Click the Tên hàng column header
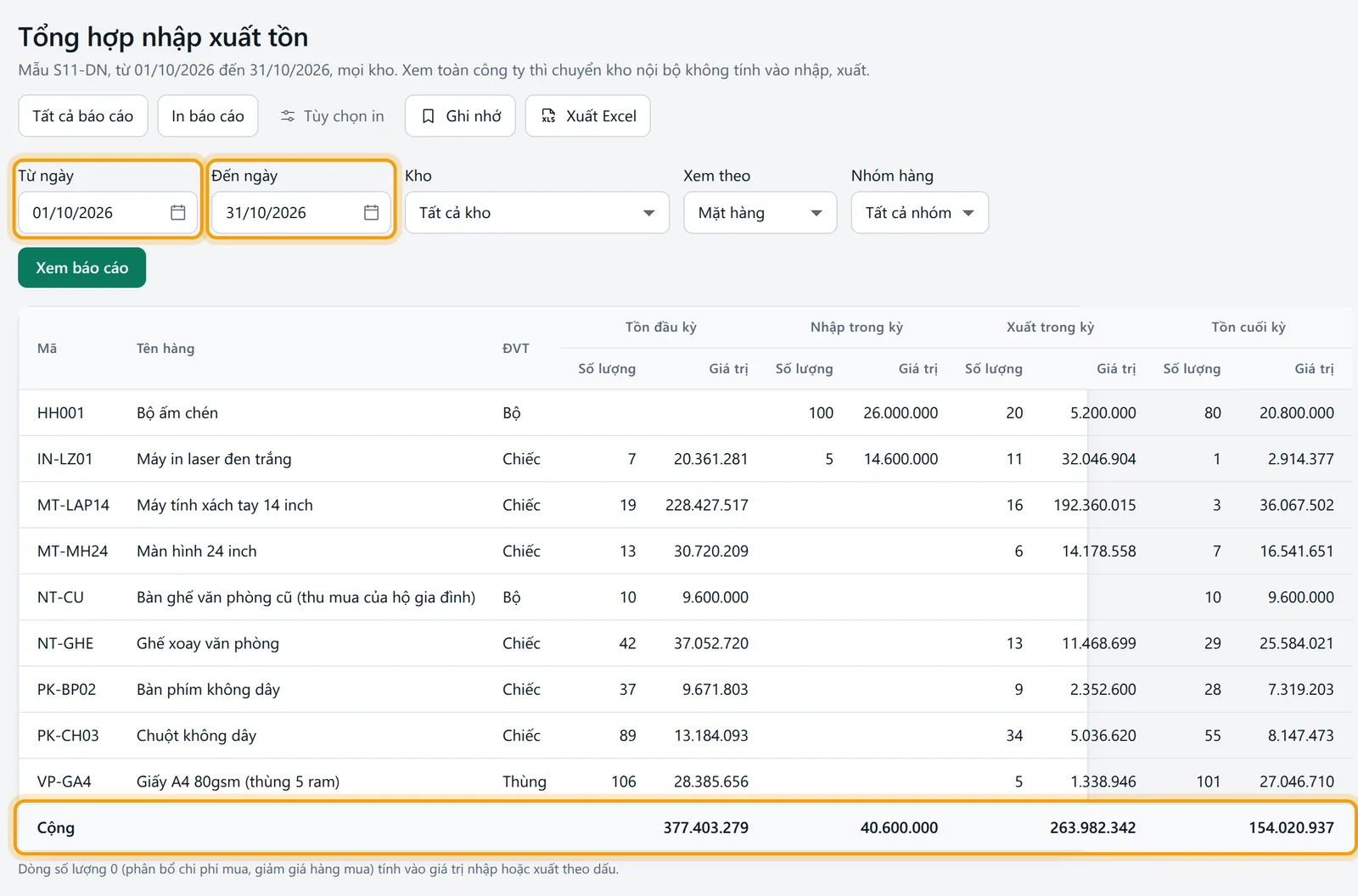The height and width of the screenshot is (896, 1358). pyautogui.click(x=166, y=348)
